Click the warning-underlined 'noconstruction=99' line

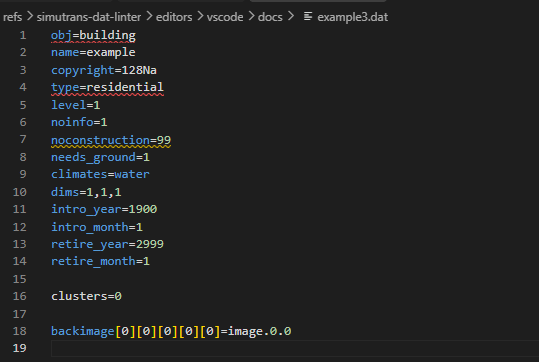point(111,140)
